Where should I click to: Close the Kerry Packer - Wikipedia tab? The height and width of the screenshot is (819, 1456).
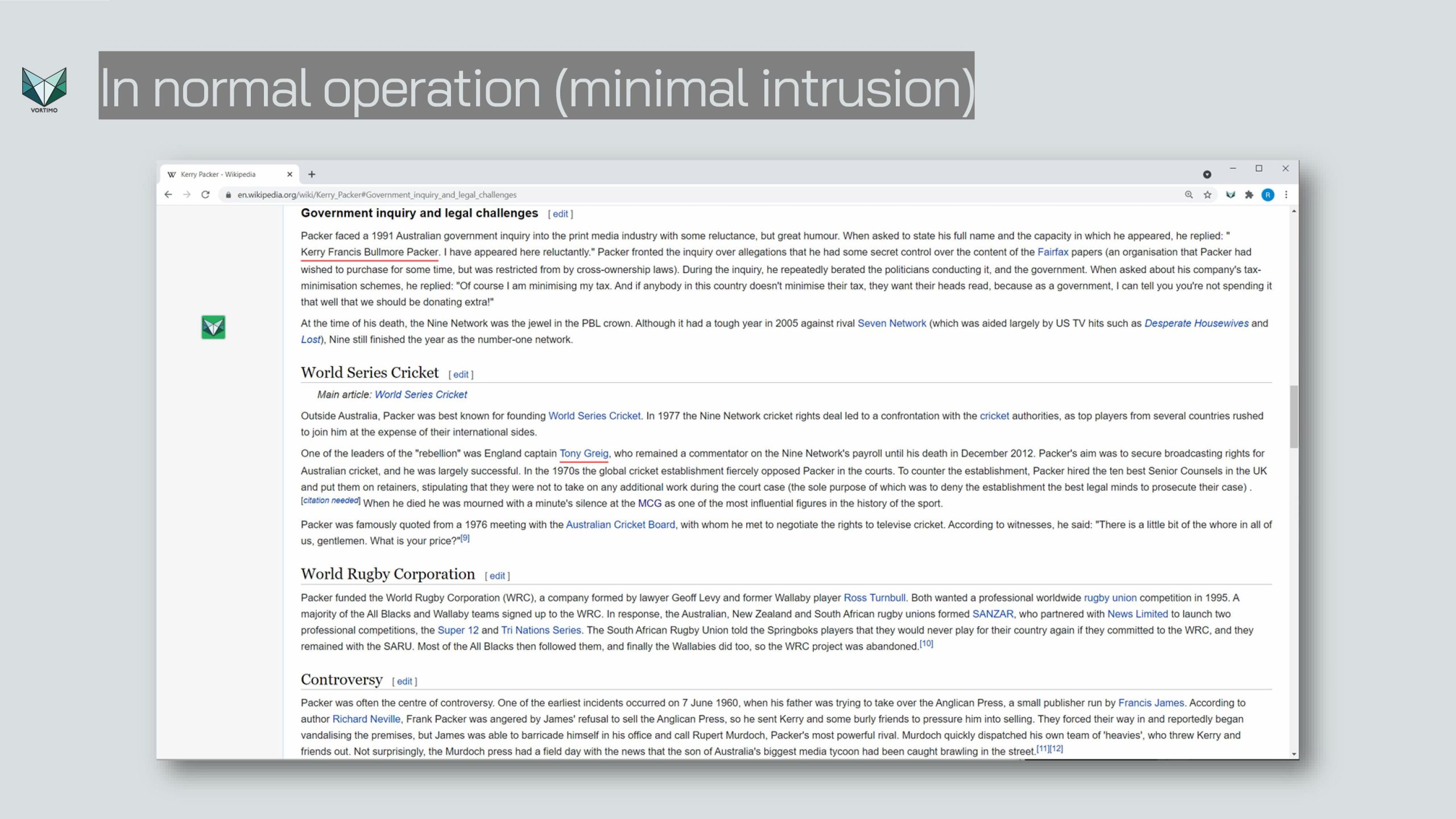pyautogui.click(x=289, y=175)
